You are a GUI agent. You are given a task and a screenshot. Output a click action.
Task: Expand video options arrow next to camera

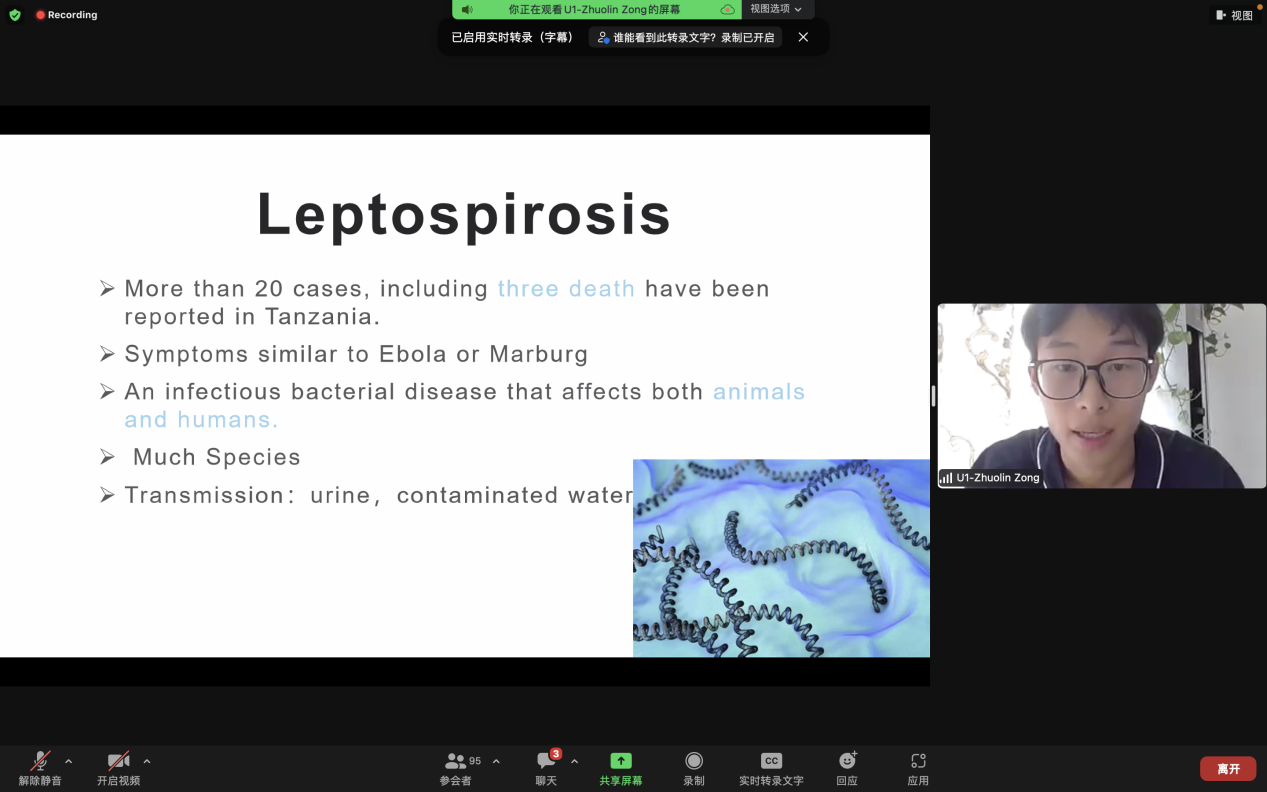tap(147, 762)
